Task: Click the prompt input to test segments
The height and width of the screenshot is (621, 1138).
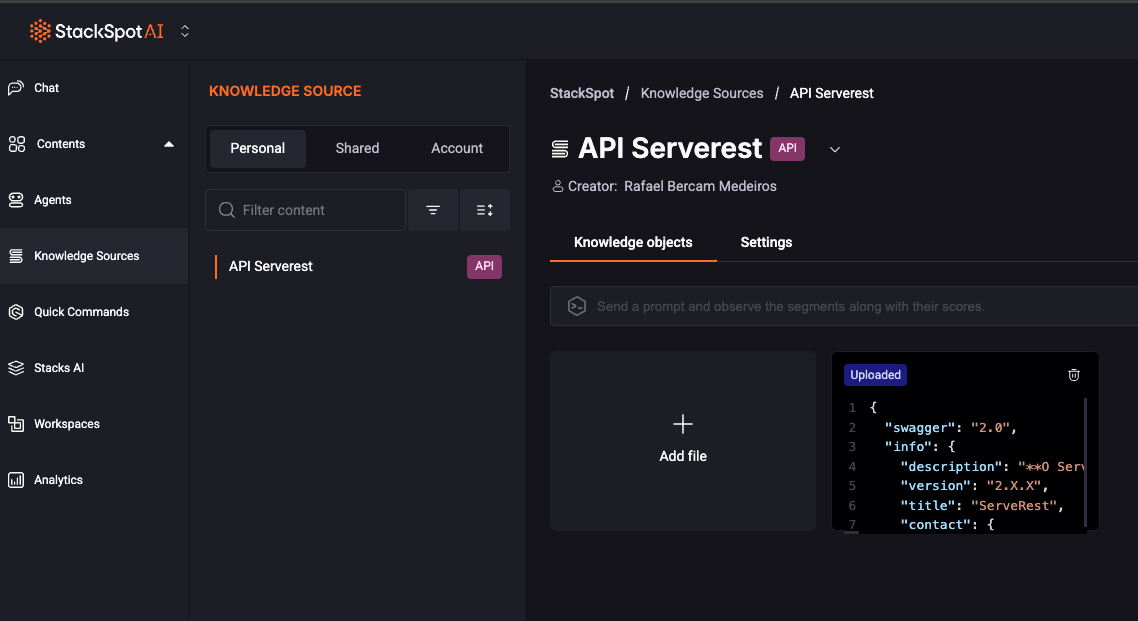Action: [x=844, y=306]
